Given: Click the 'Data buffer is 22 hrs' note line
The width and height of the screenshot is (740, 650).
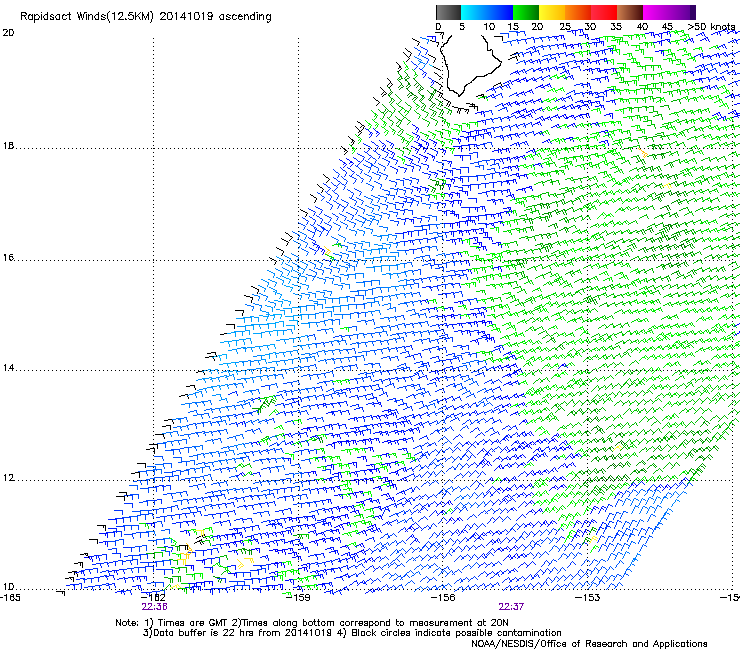Looking at the screenshot, I should point(352,633).
